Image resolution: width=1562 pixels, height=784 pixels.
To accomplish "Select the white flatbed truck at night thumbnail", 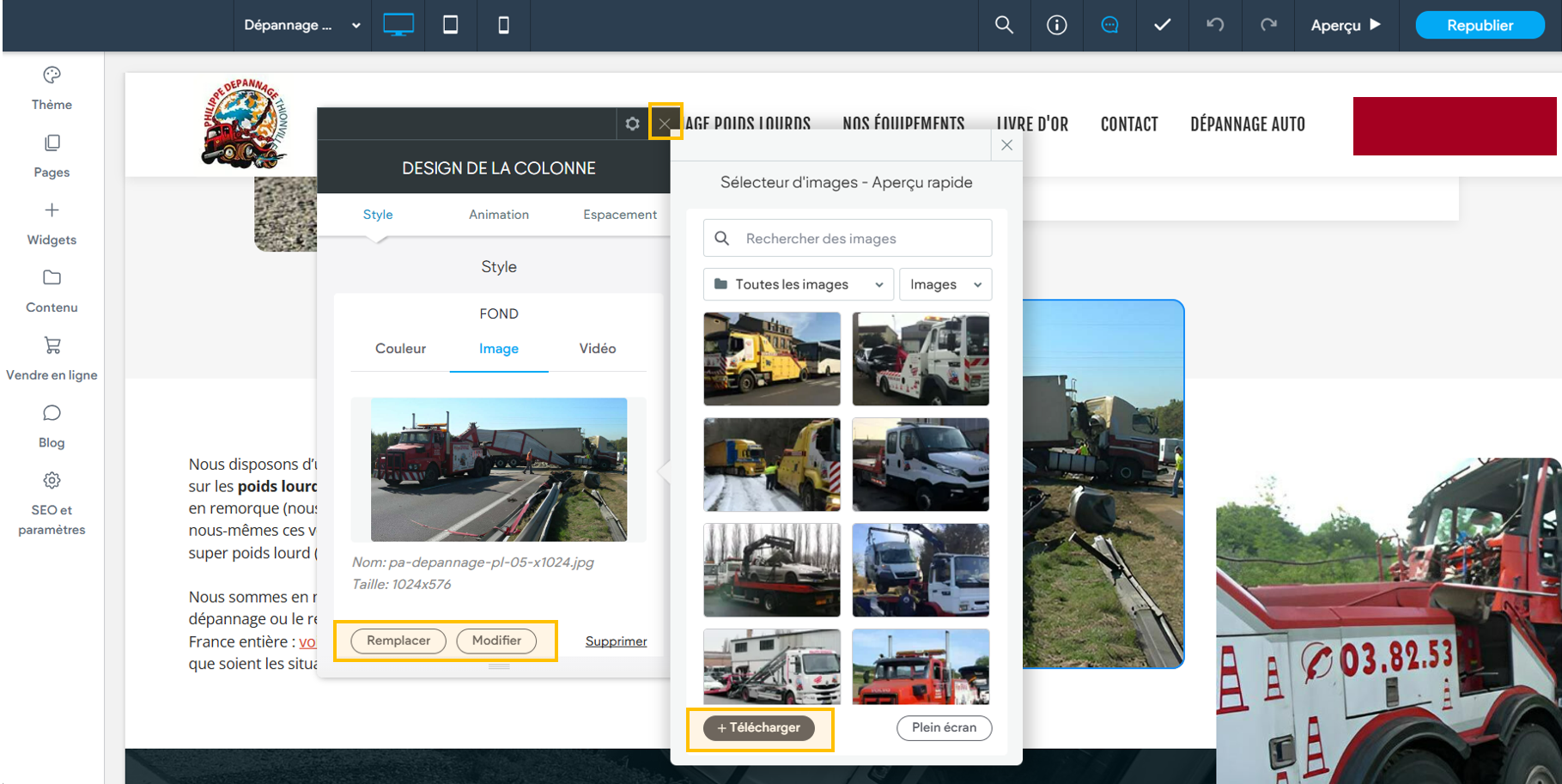I will (921, 465).
